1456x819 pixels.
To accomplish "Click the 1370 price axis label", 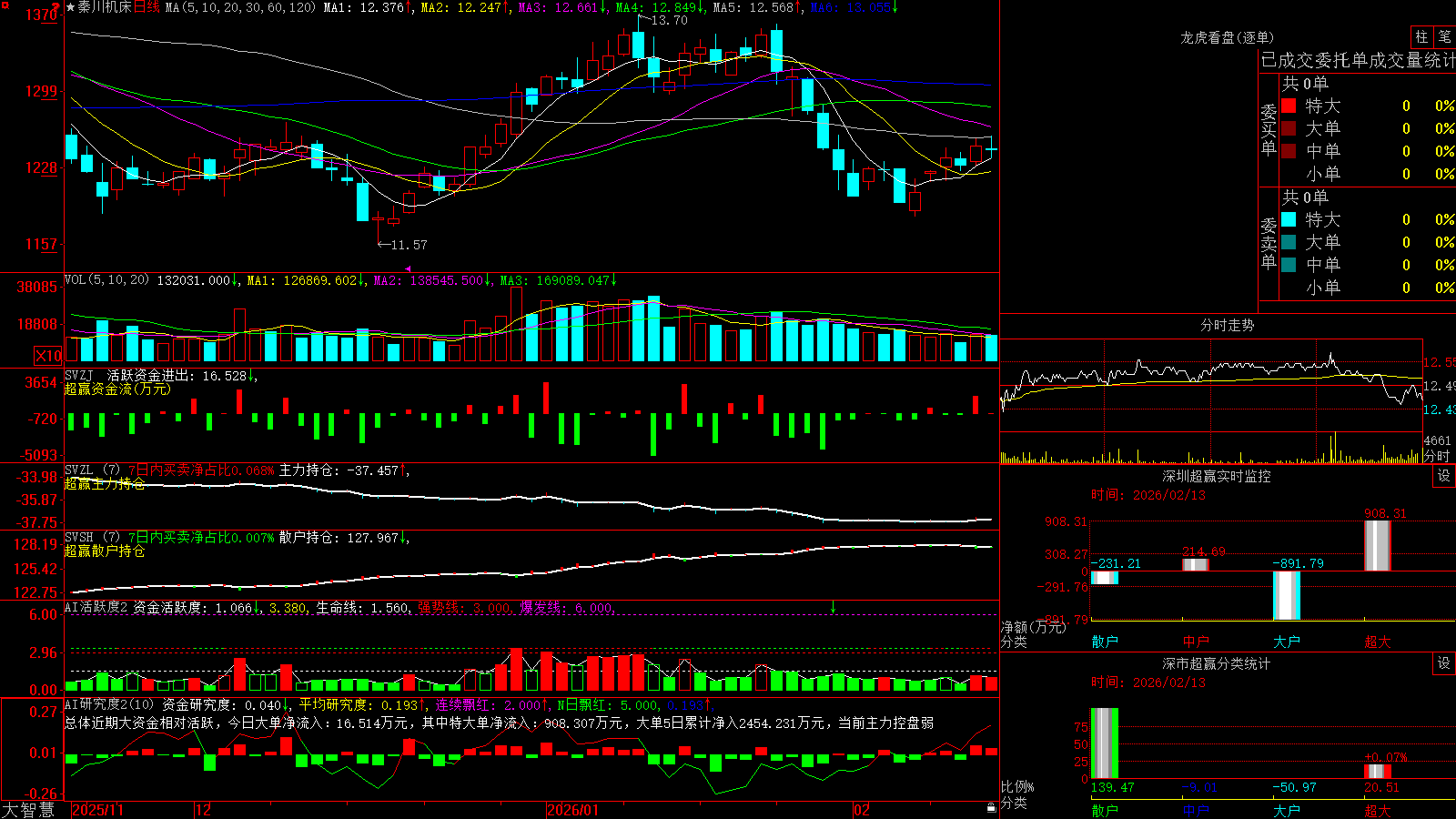I will tap(42, 15).
